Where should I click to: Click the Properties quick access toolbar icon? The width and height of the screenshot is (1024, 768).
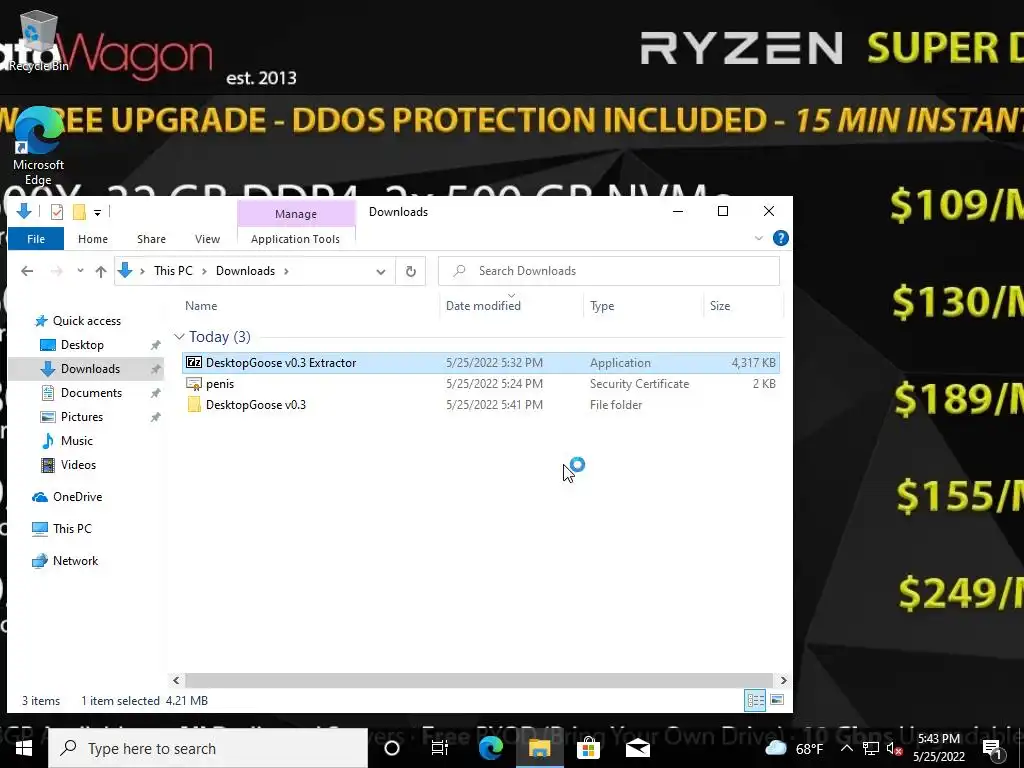click(x=57, y=212)
